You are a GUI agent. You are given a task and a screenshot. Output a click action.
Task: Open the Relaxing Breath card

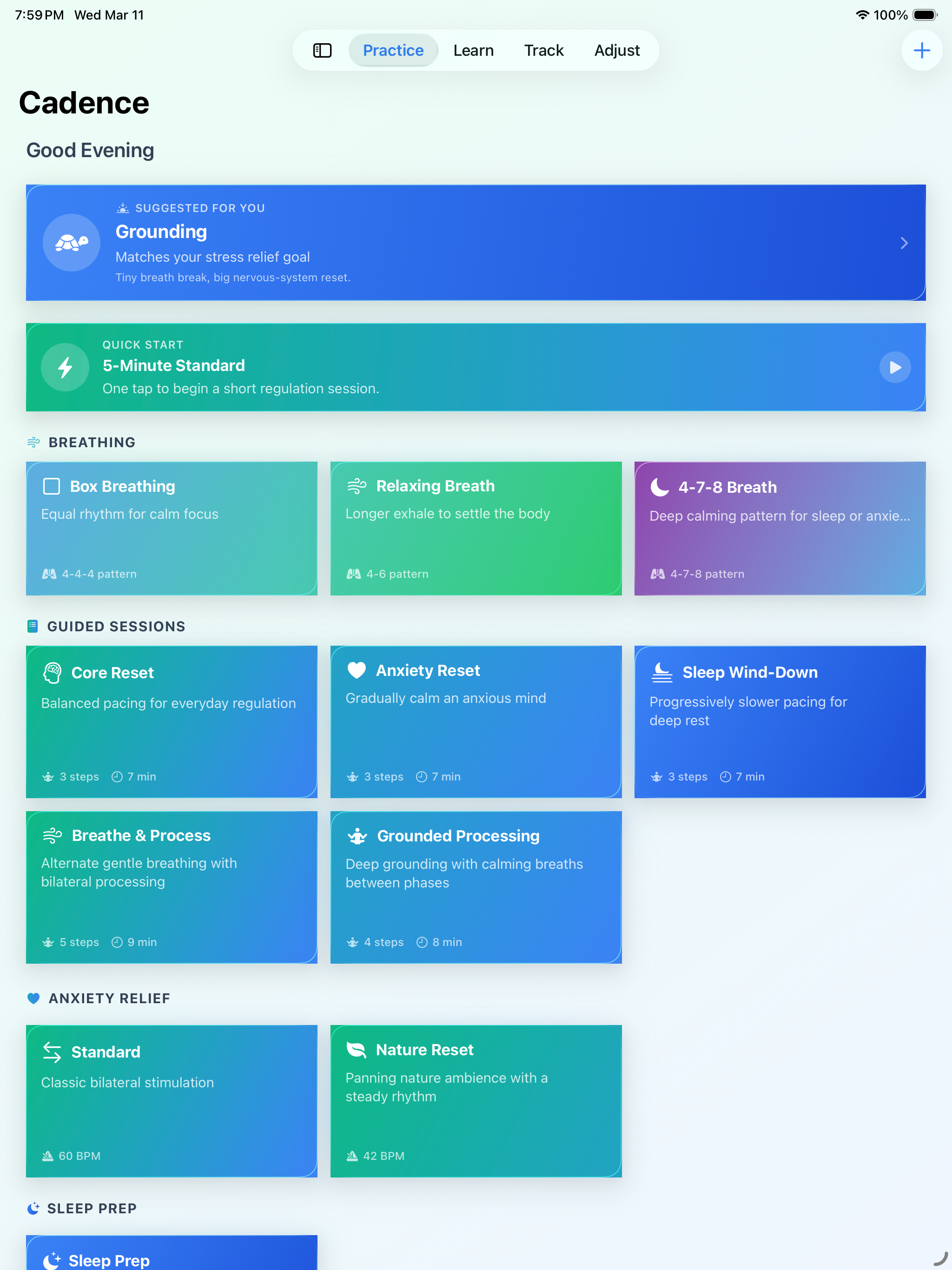click(x=476, y=528)
